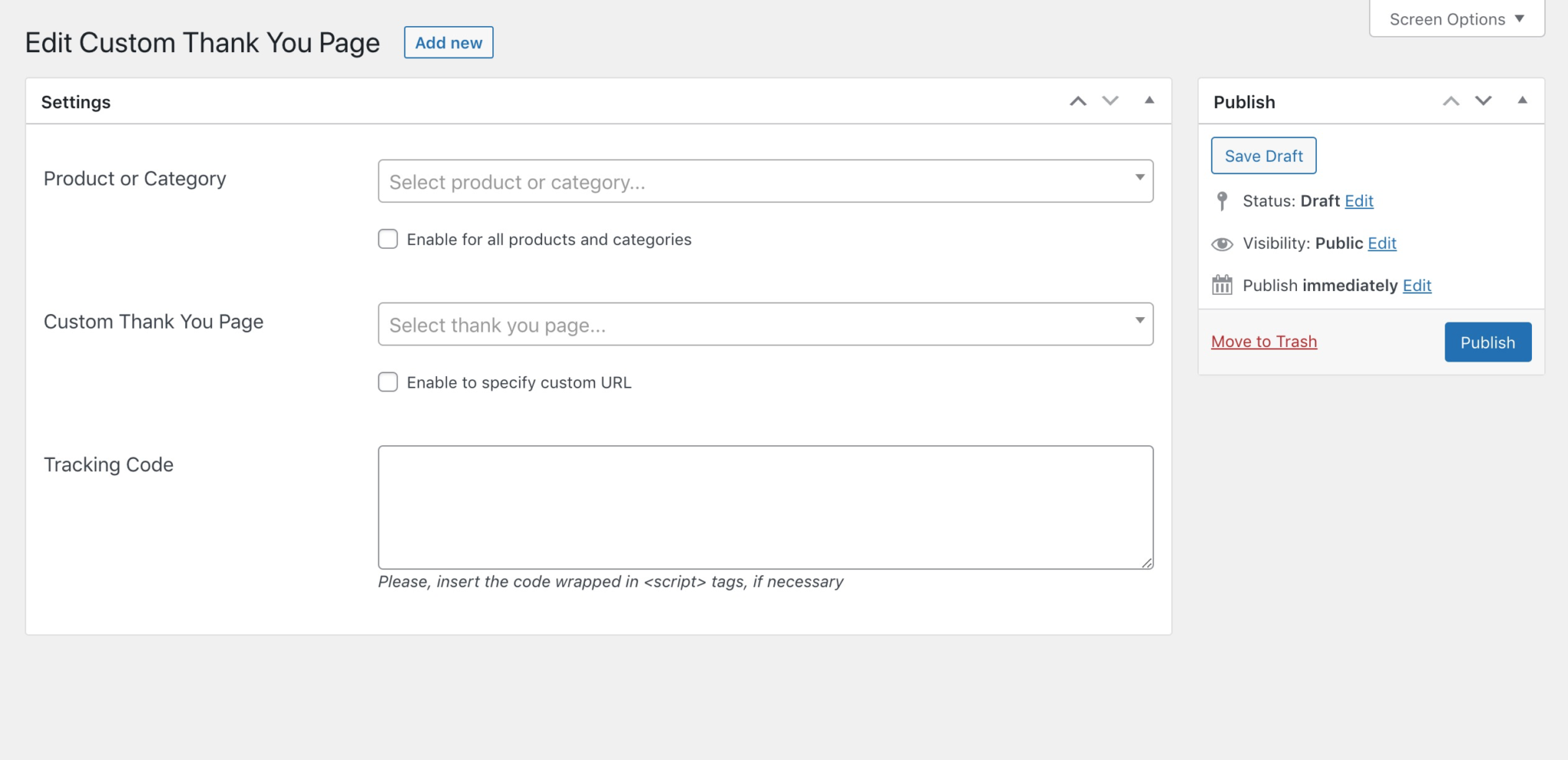This screenshot has width=1568, height=760.
Task: Click the Save Draft button
Action: coord(1263,156)
